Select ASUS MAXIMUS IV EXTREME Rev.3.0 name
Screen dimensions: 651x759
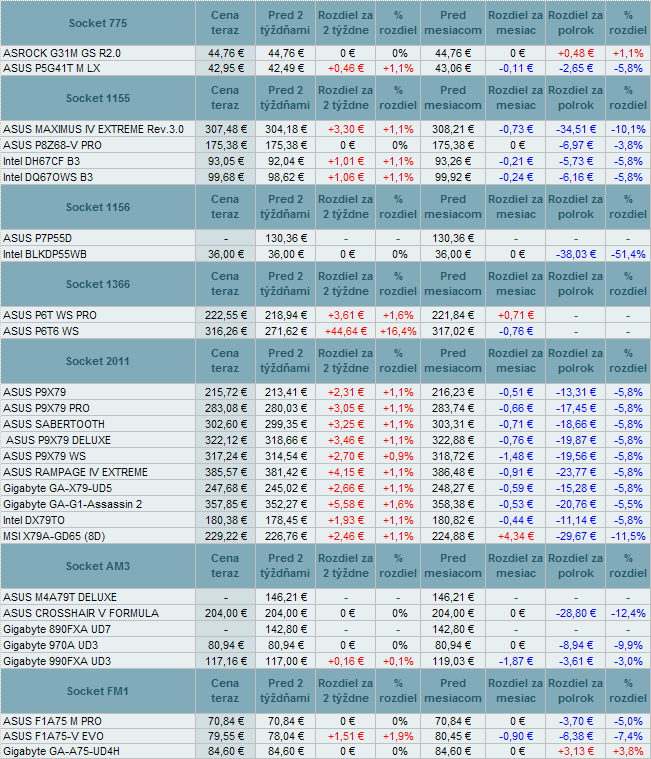point(93,129)
